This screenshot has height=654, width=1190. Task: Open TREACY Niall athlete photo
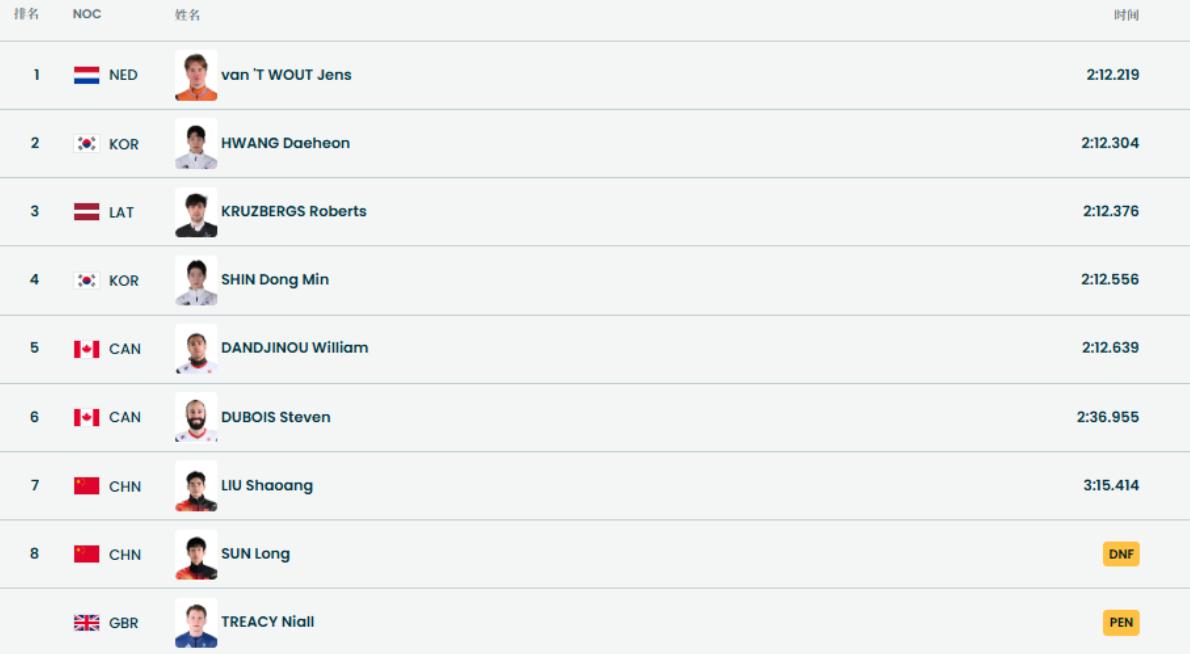[196, 623]
